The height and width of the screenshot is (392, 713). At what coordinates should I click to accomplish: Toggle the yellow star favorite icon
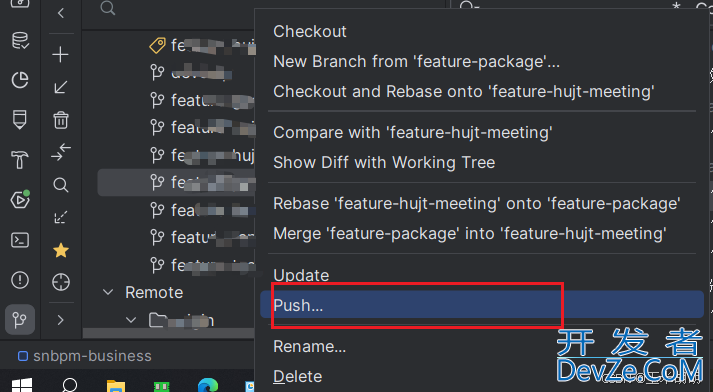coord(61,250)
